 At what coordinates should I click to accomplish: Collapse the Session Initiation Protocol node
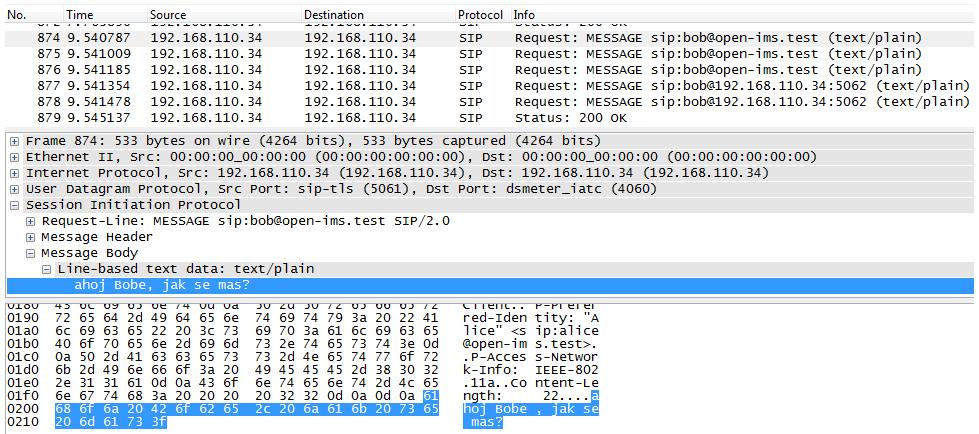pyautogui.click(x=14, y=205)
